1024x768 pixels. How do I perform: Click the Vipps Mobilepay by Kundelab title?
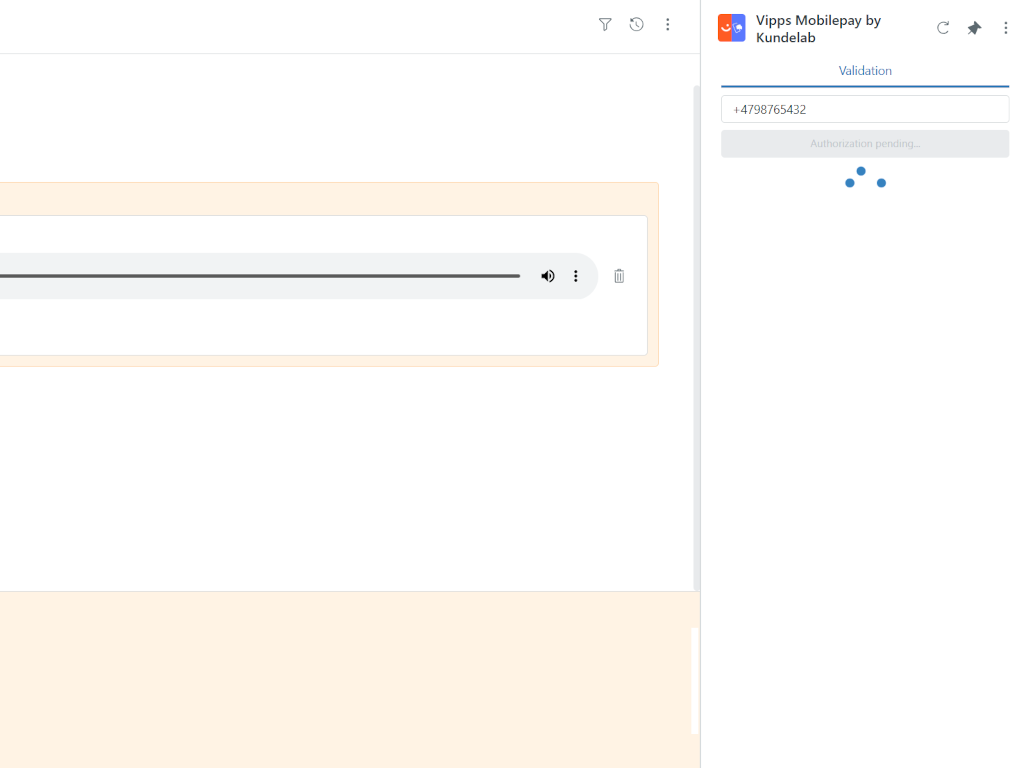pyautogui.click(x=818, y=29)
